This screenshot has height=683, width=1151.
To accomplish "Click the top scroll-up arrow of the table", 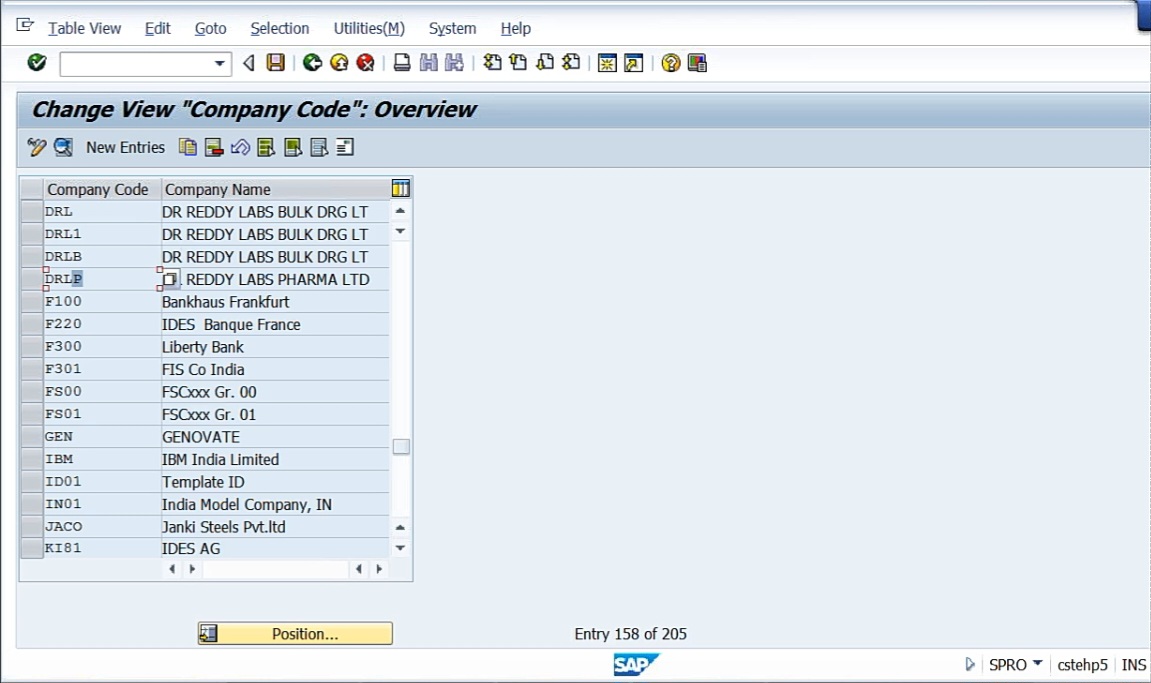I will tap(400, 211).
